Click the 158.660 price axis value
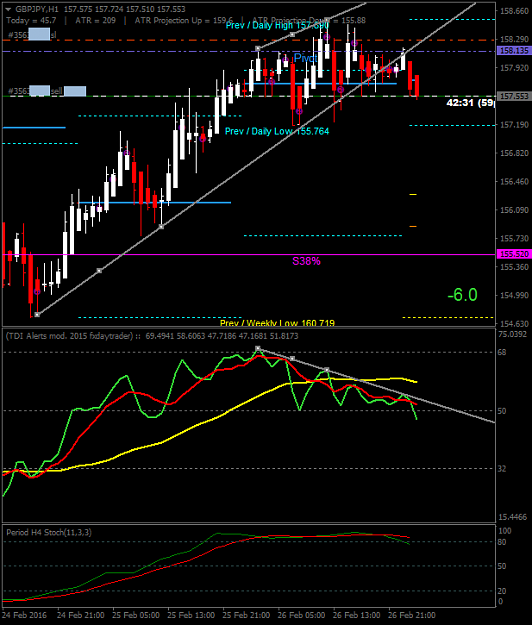Screen dimensions: 532x625 tap(514, 11)
